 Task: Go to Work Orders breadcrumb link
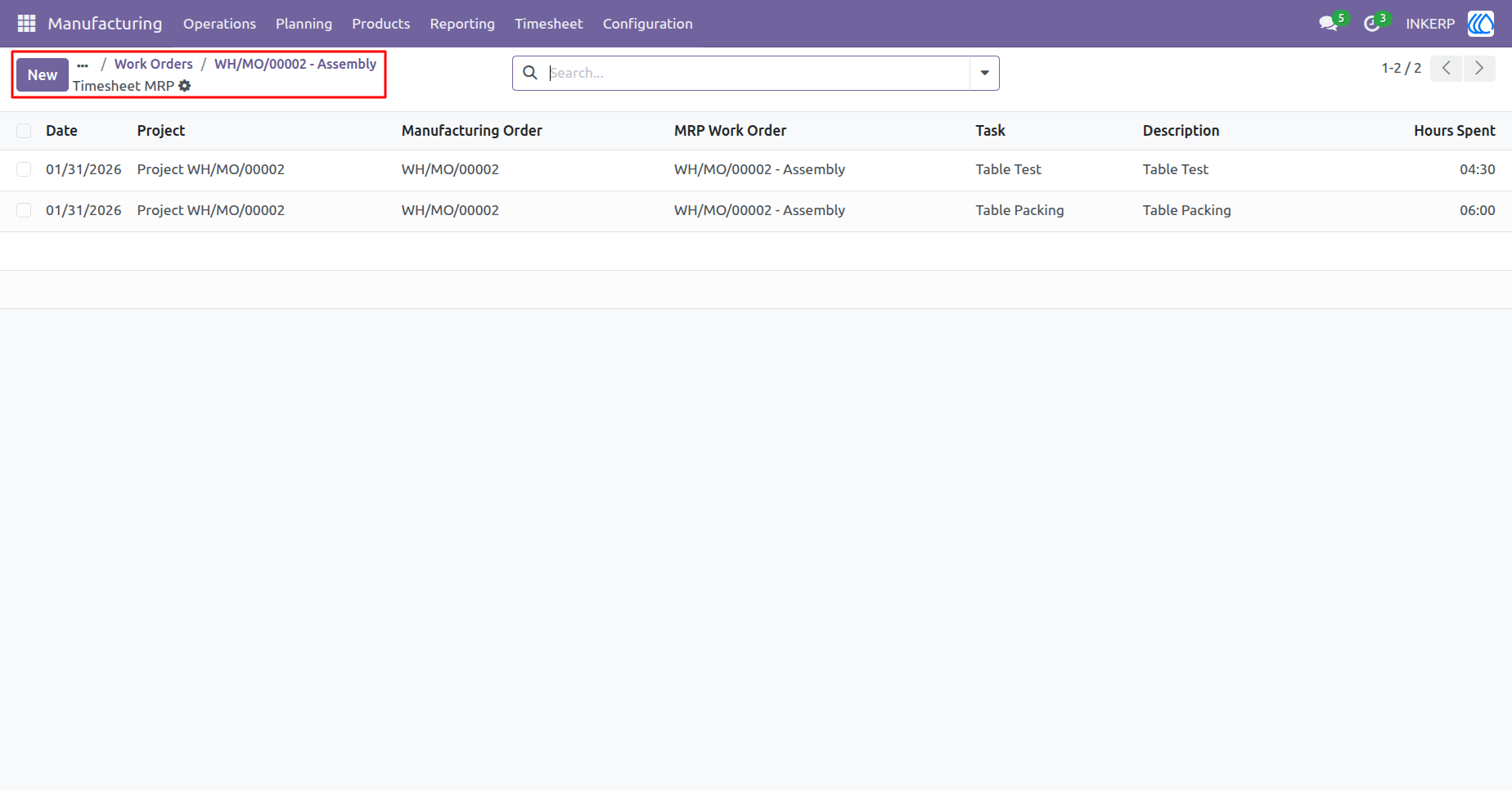(x=154, y=64)
